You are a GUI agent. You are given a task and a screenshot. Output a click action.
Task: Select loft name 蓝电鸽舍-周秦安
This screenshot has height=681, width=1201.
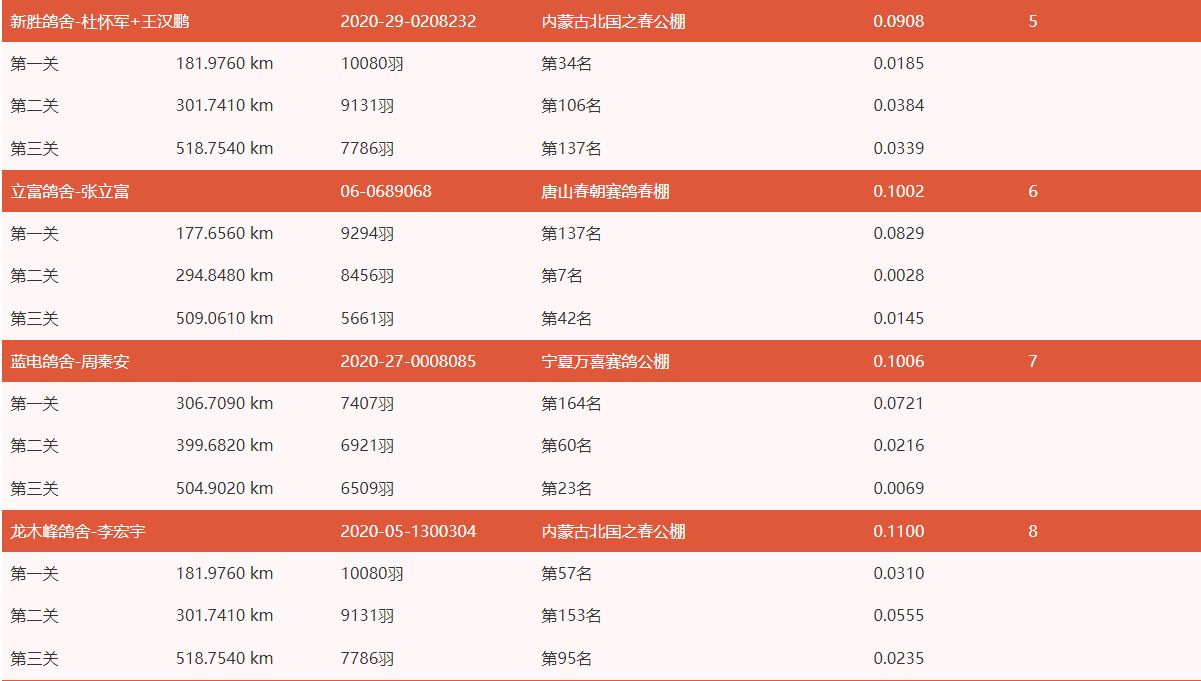(70, 361)
